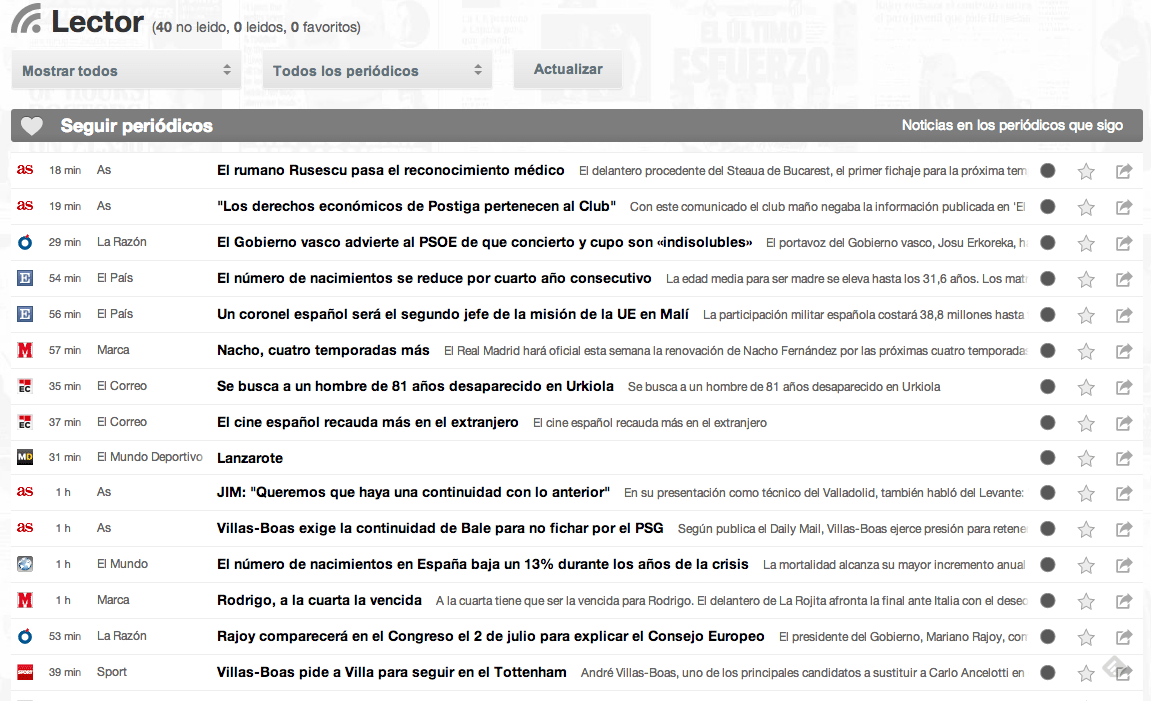The image size is (1151, 701).
Task: Click the Sport source name
Action: pos(112,672)
